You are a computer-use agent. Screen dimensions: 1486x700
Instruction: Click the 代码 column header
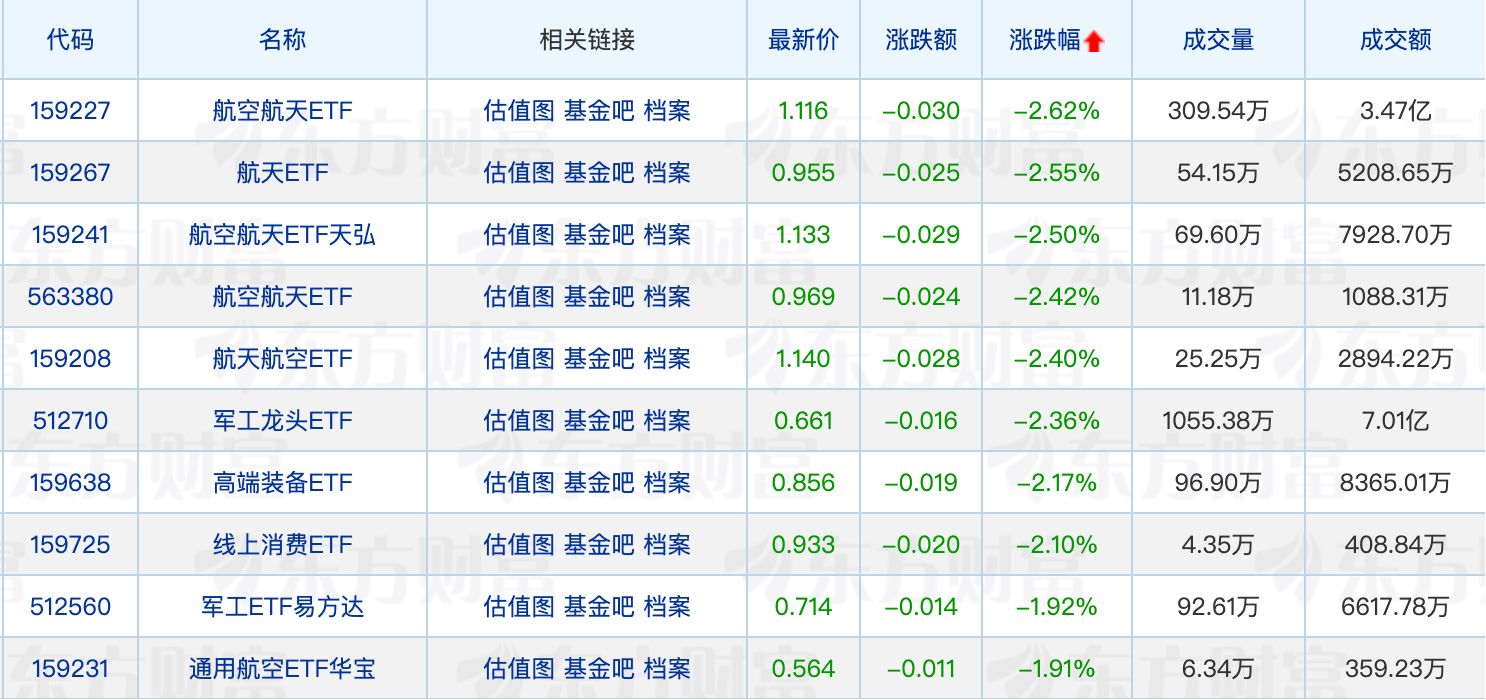point(70,40)
